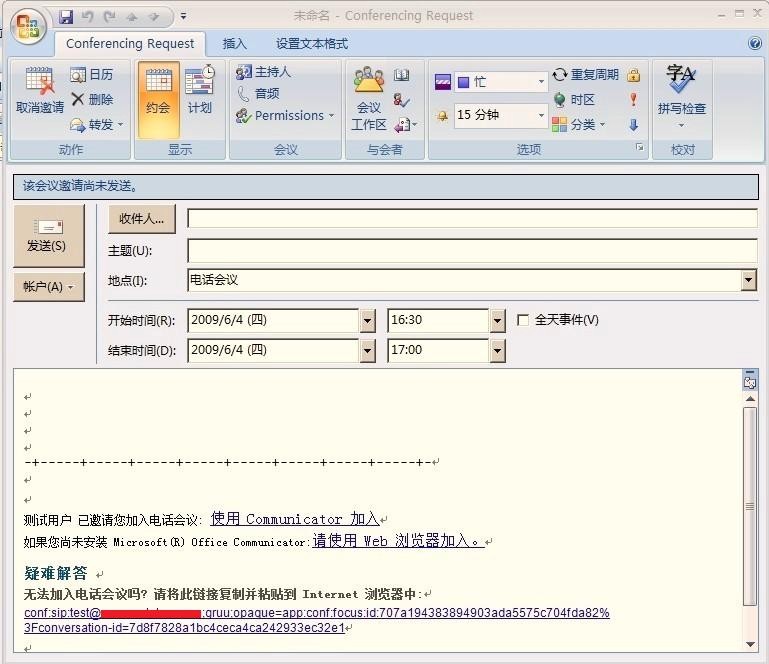
Task: Click the 删除 delete icon
Action: 92,99
